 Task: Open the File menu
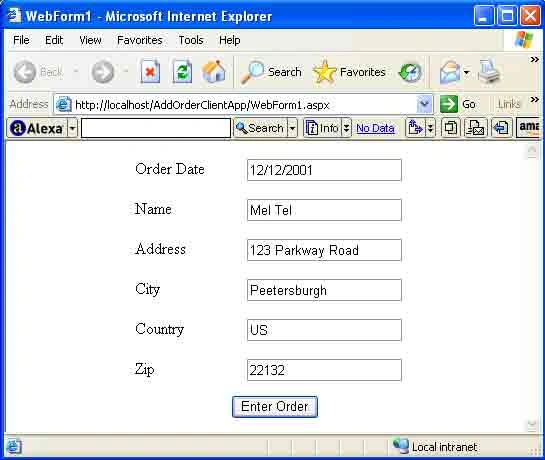(21, 40)
